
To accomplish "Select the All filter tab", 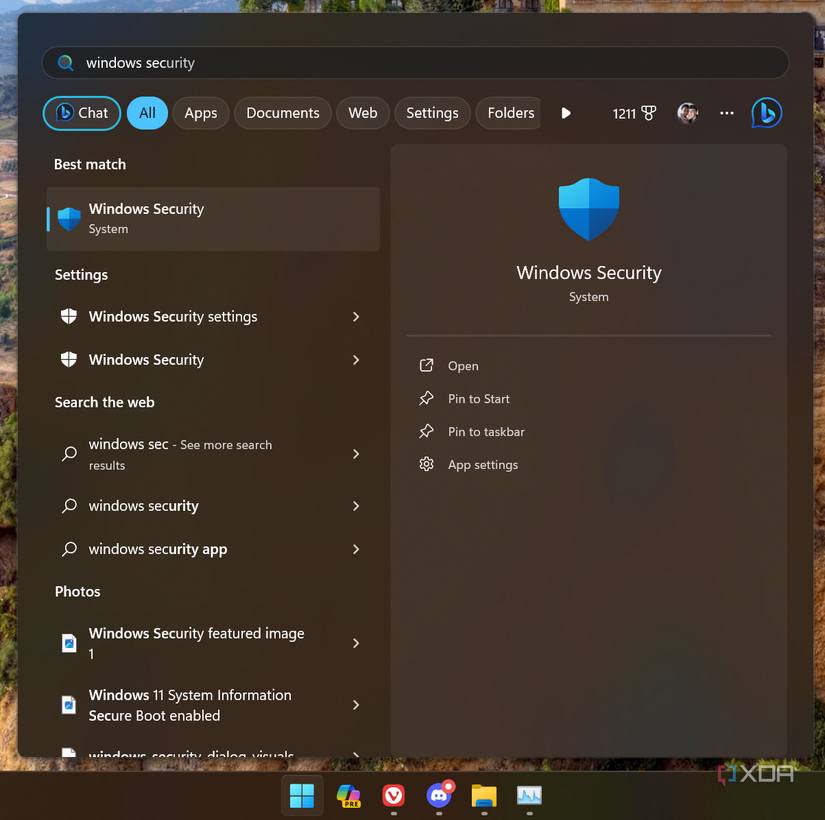I will [x=147, y=113].
